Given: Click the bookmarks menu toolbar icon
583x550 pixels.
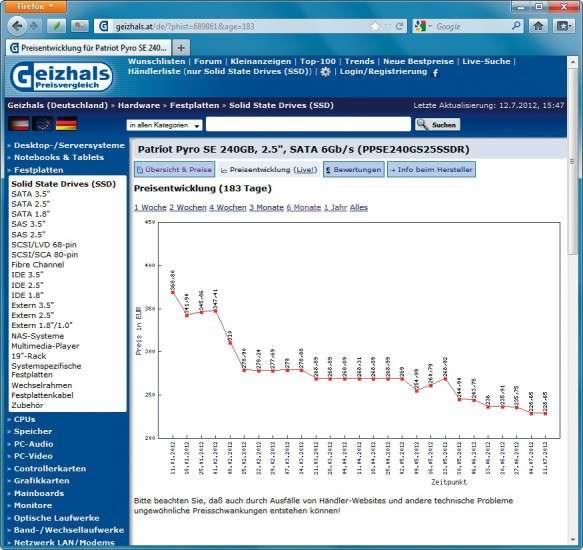Looking at the screenshot, I should pyautogui.click(x=563, y=26).
